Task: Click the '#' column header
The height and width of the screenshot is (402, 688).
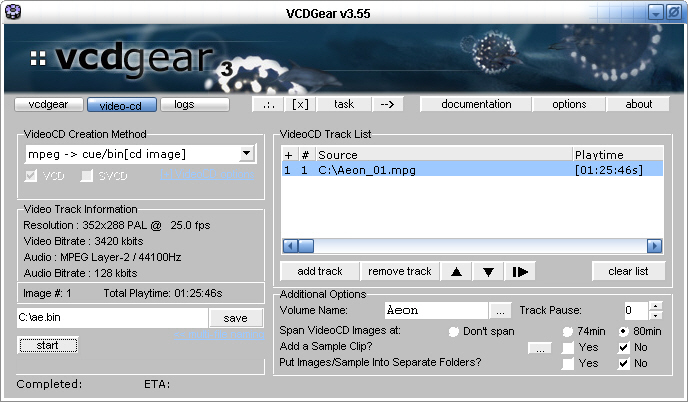Action: (306, 155)
